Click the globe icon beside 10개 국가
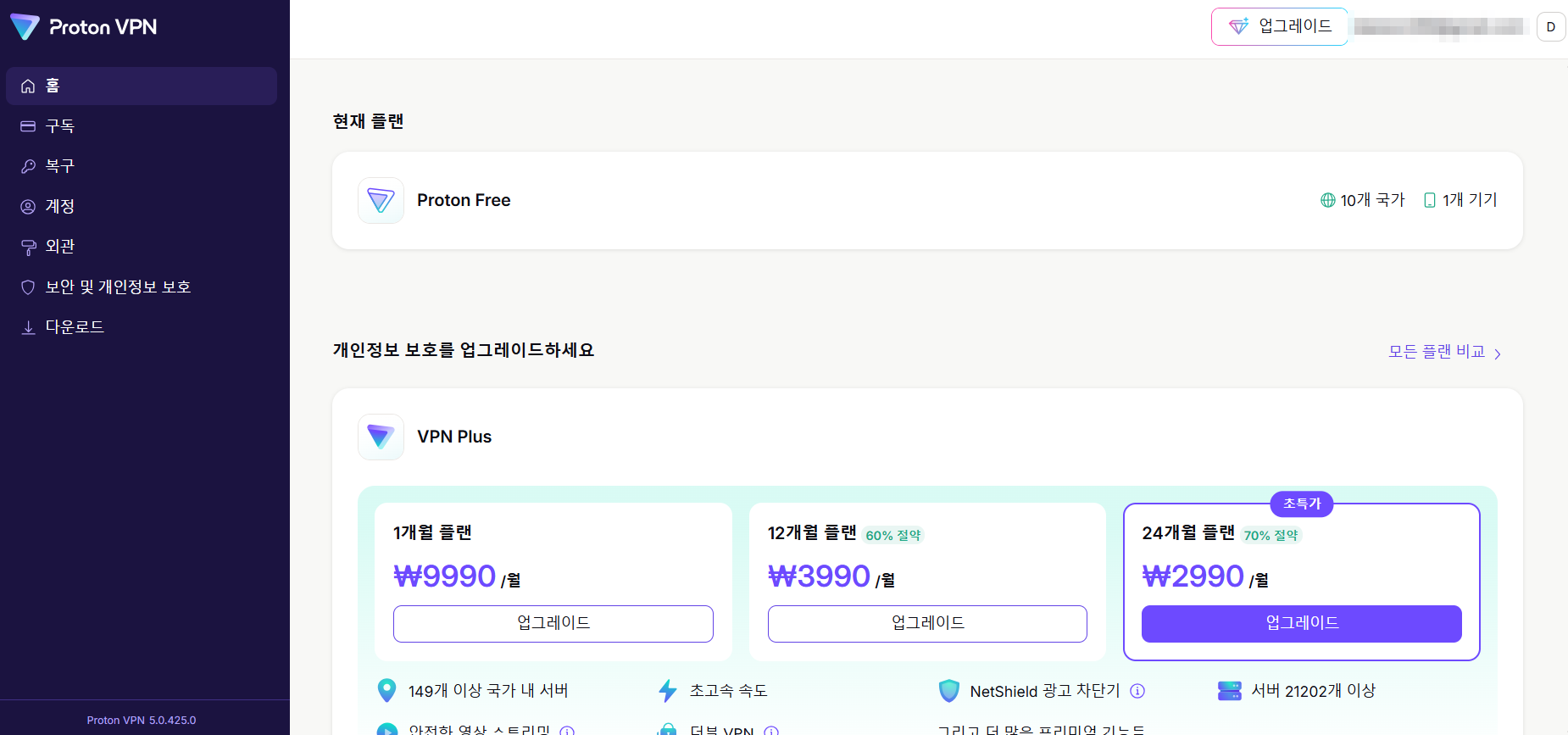Image resolution: width=1568 pixels, height=735 pixels. point(1328,200)
